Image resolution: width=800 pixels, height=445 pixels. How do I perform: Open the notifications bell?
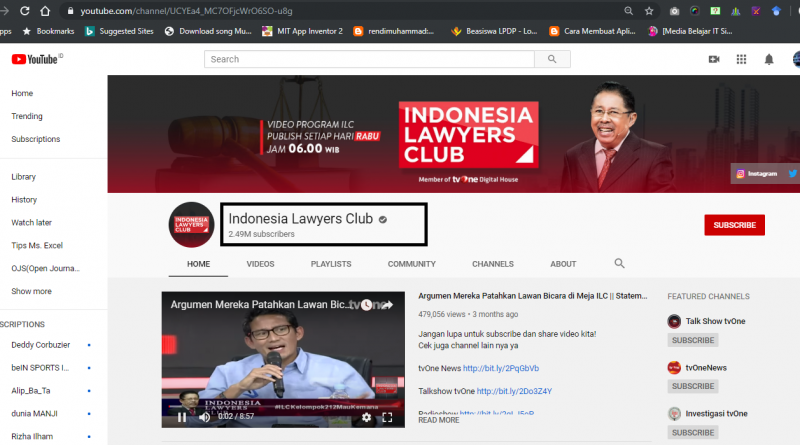[x=769, y=59]
